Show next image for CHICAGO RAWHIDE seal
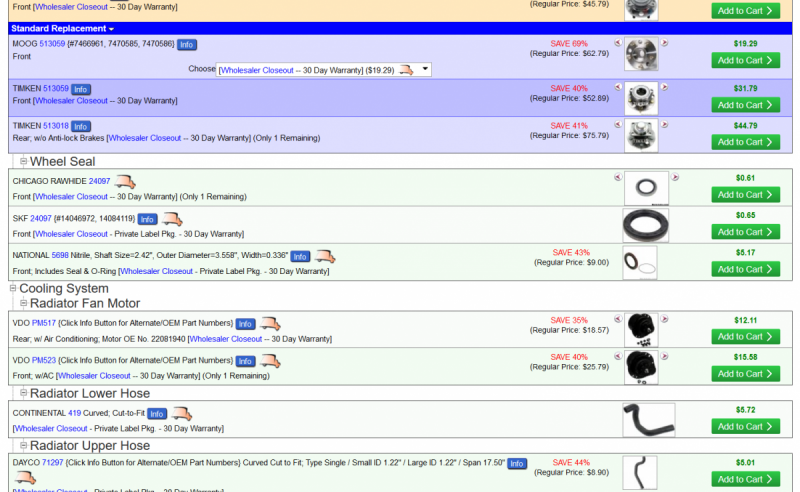The width and height of the screenshot is (800, 492). [675, 177]
